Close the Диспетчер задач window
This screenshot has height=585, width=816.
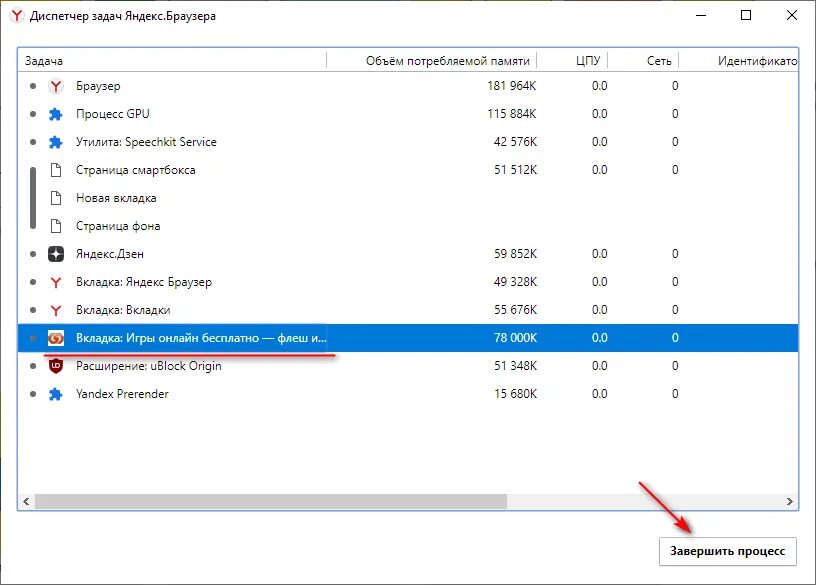point(792,16)
